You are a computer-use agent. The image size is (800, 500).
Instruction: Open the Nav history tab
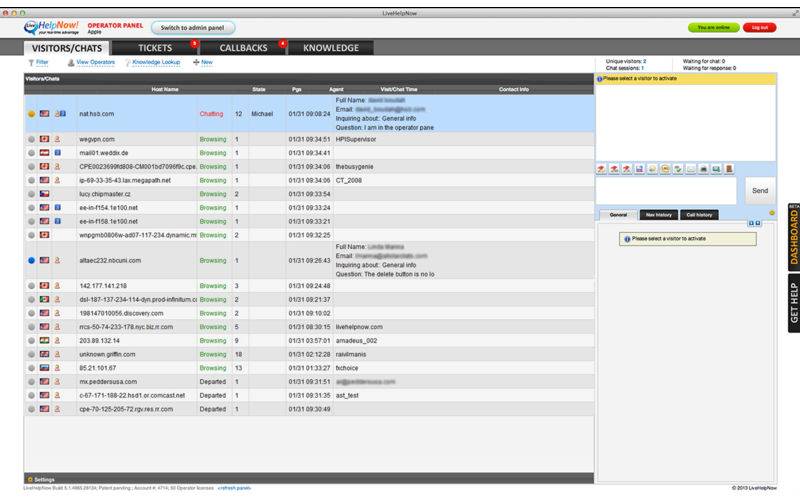click(x=659, y=215)
